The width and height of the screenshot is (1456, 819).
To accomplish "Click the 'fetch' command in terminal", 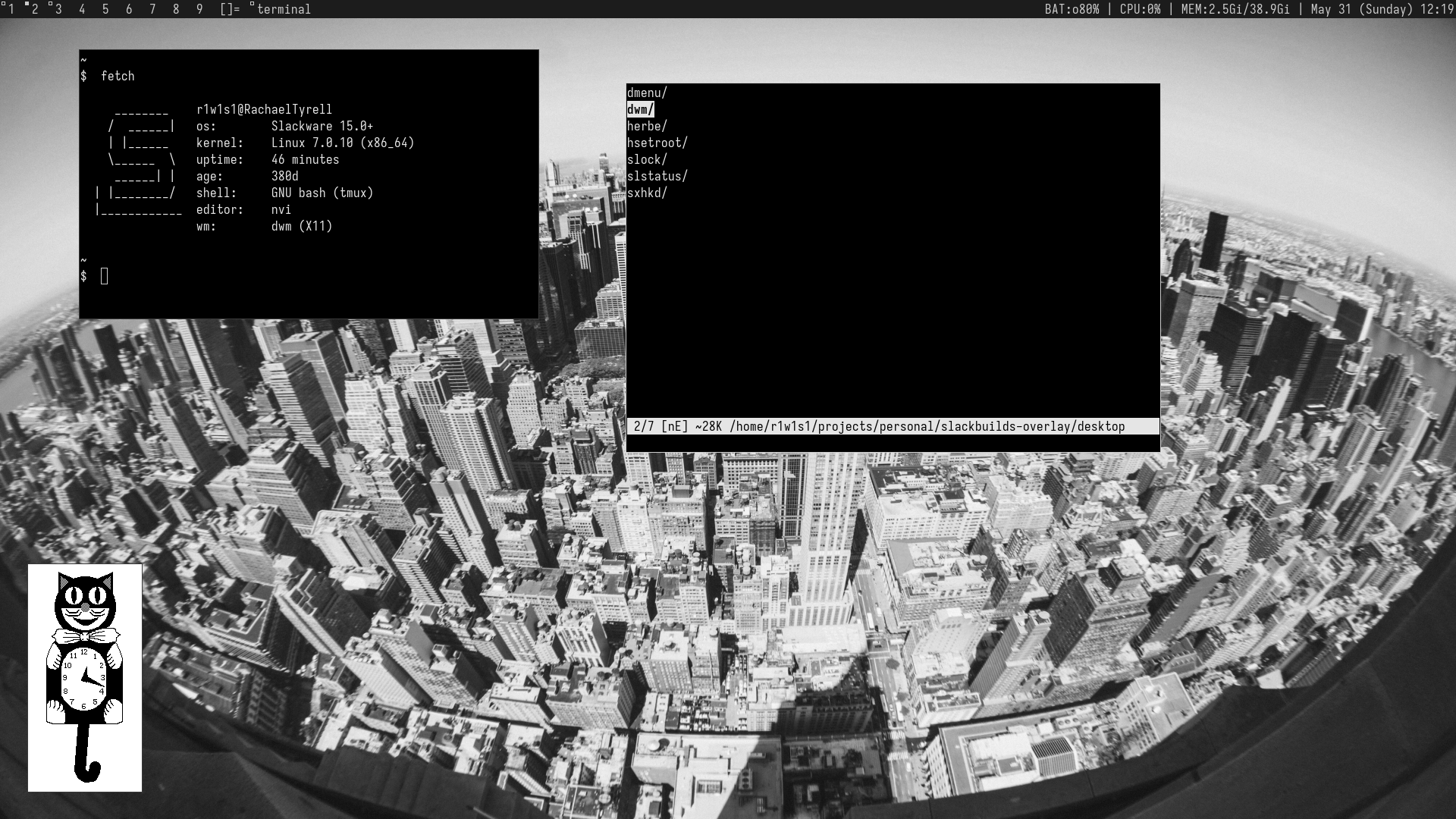I will pos(118,76).
